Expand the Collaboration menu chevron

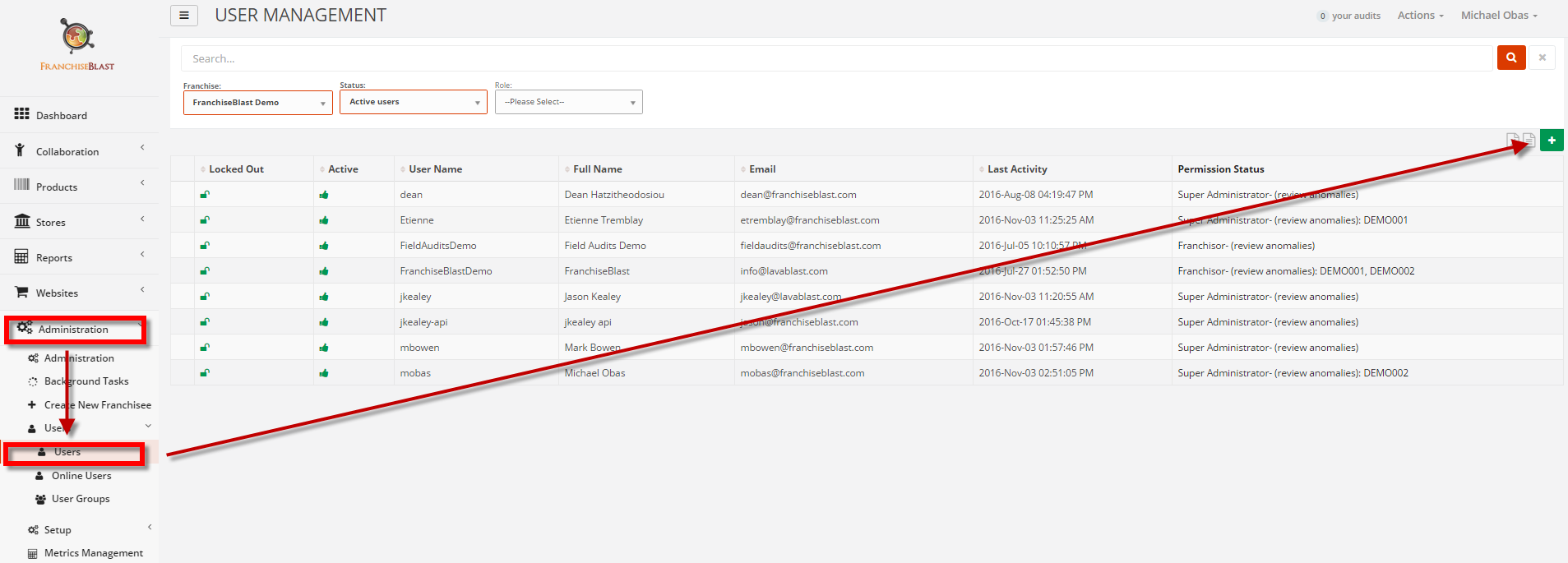point(142,148)
